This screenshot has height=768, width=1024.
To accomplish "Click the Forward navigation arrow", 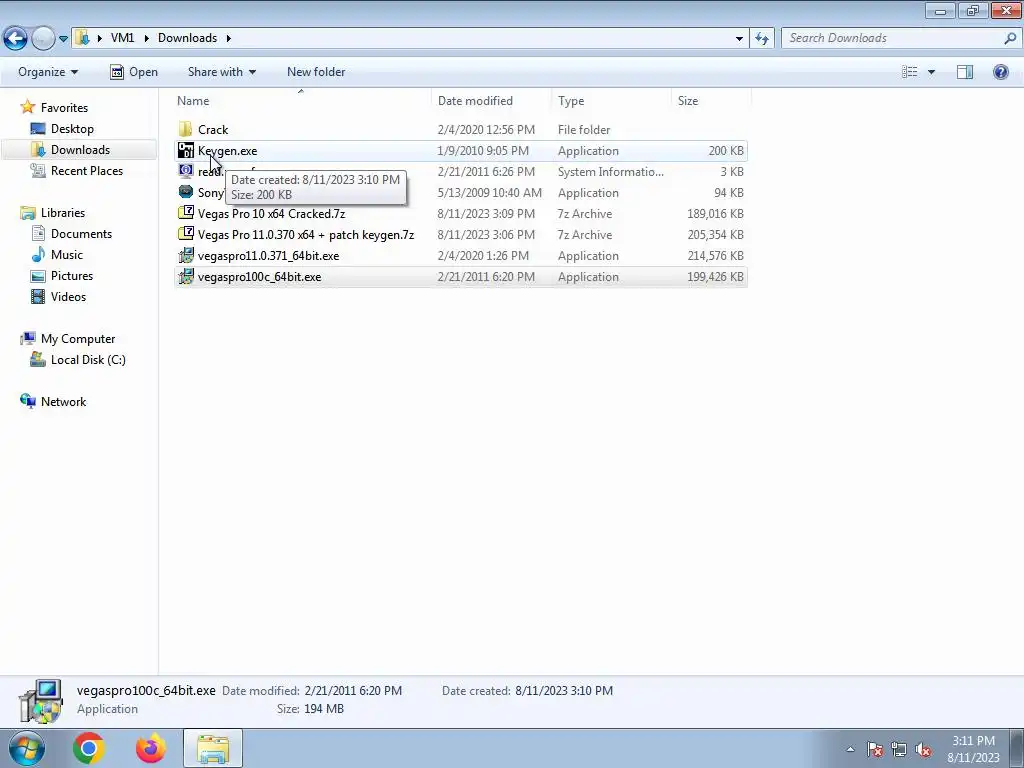I will click(x=43, y=39).
